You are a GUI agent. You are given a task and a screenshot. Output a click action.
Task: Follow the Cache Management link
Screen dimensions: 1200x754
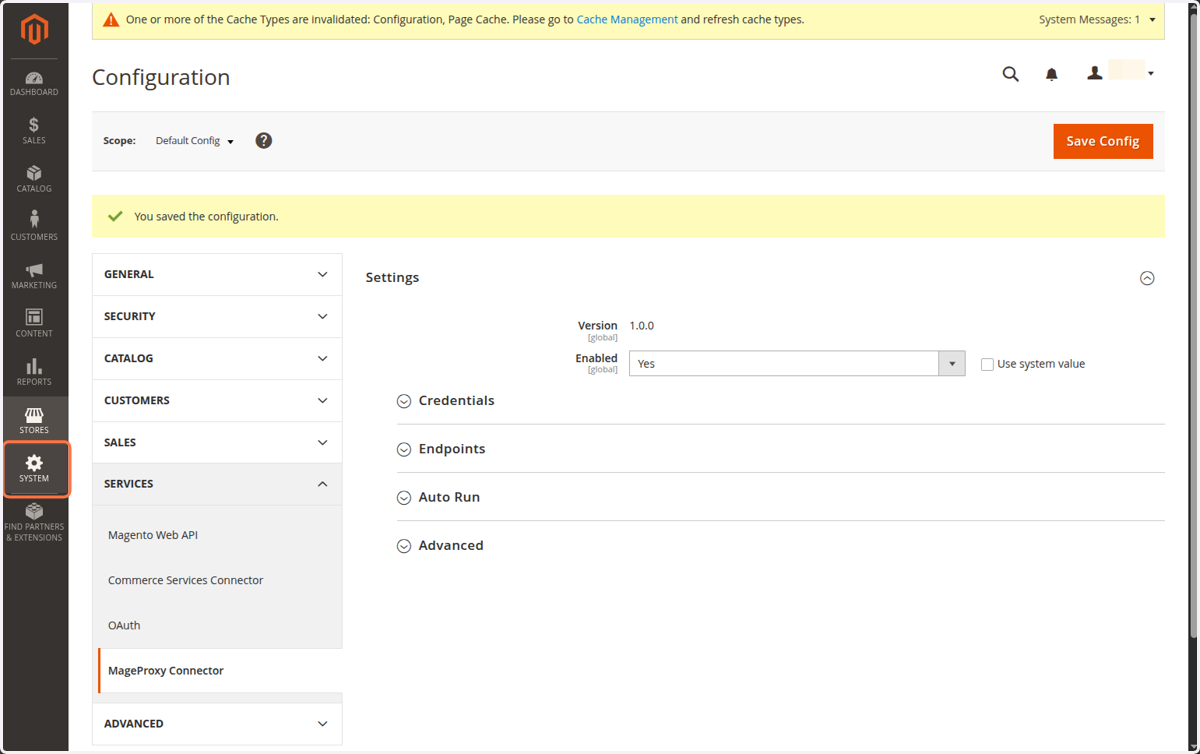627,19
